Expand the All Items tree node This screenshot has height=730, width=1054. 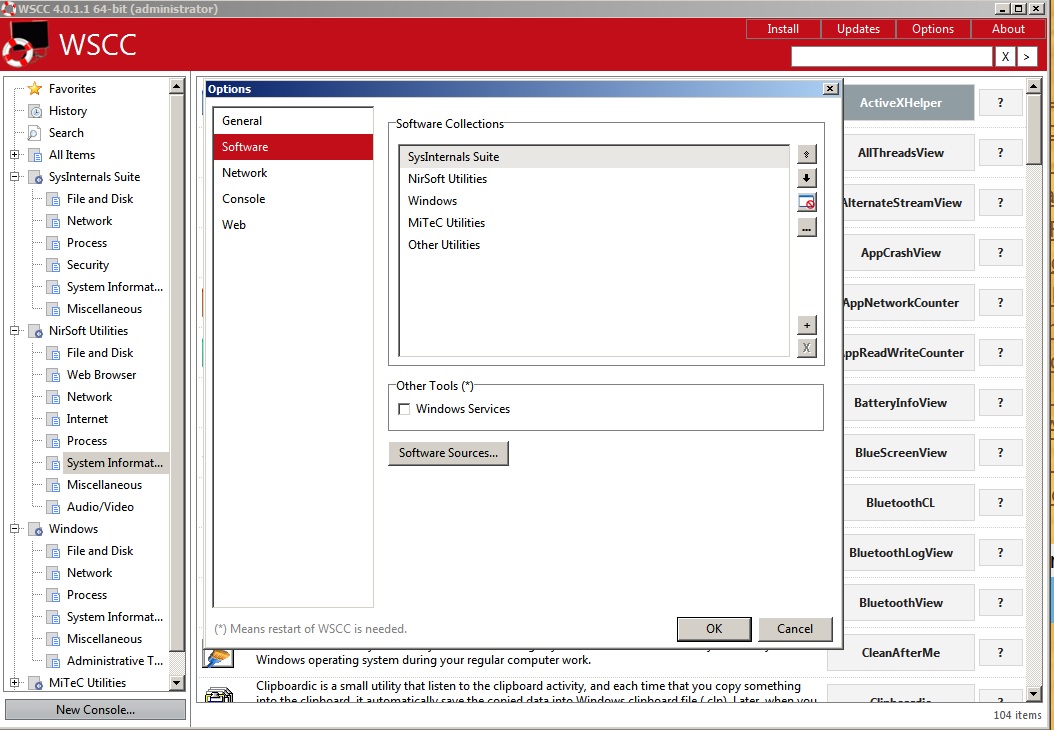(15, 155)
